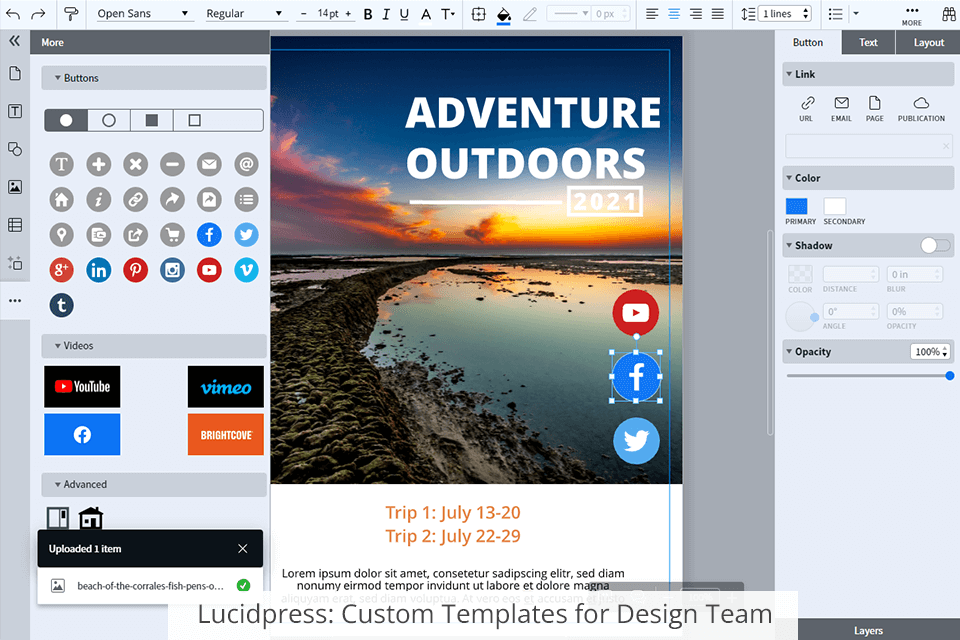Image resolution: width=960 pixels, height=640 pixels.
Task: Dismiss the Uploaded 1 item notification
Action: click(242, 548)
